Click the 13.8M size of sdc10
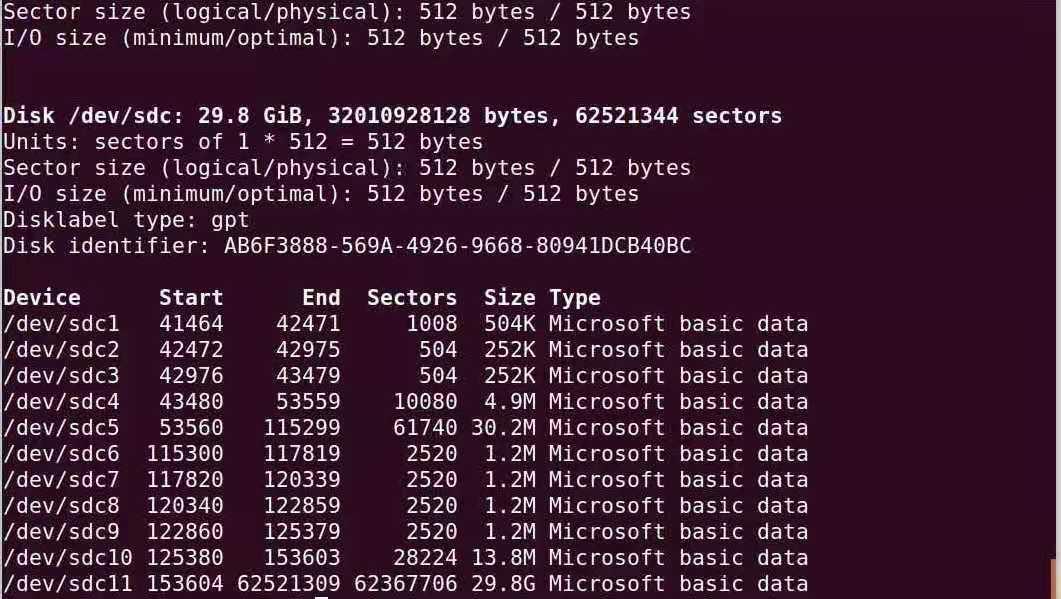 point(510,558)
